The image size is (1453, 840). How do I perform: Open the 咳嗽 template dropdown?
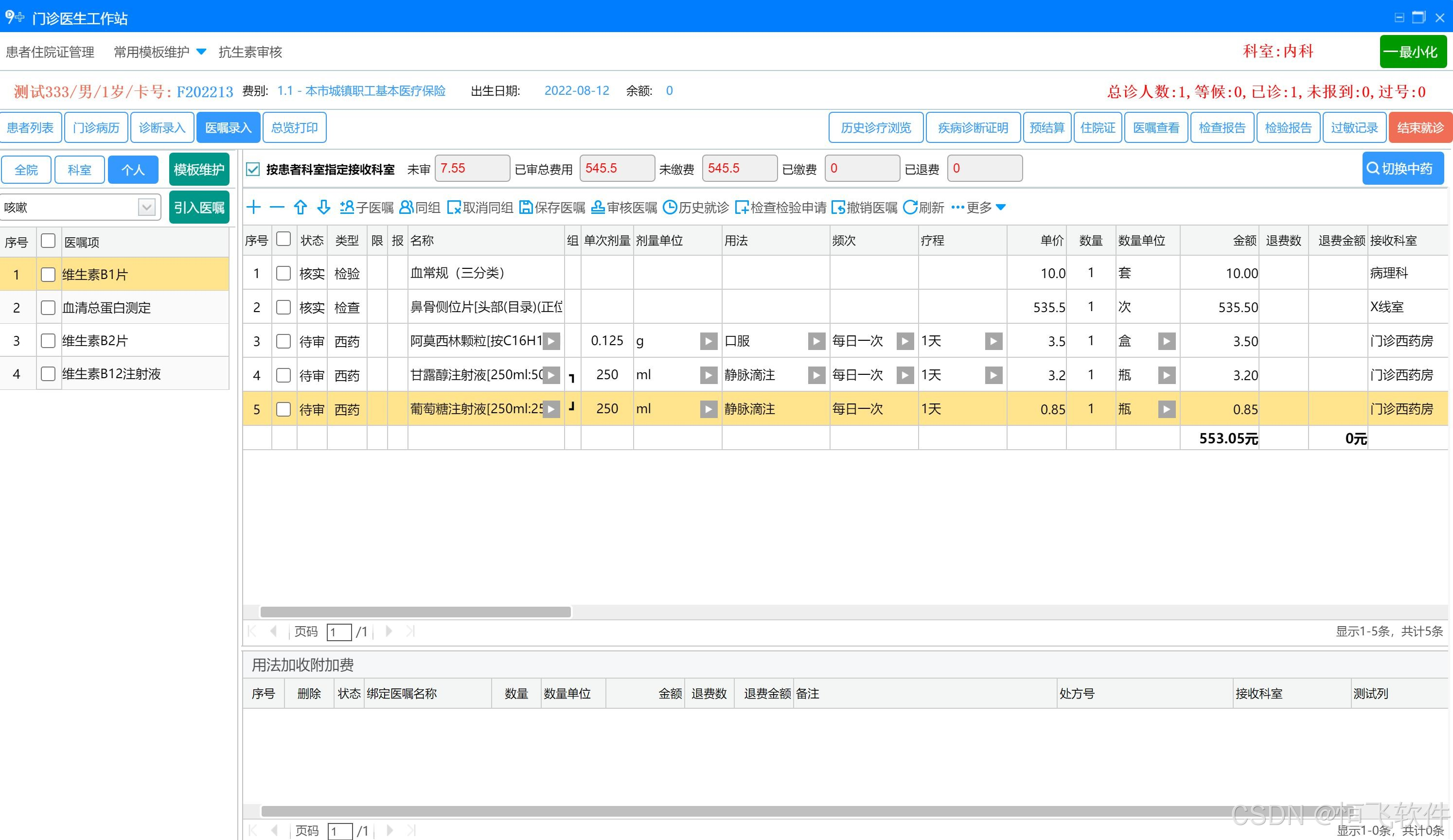(x=146, y=207)
